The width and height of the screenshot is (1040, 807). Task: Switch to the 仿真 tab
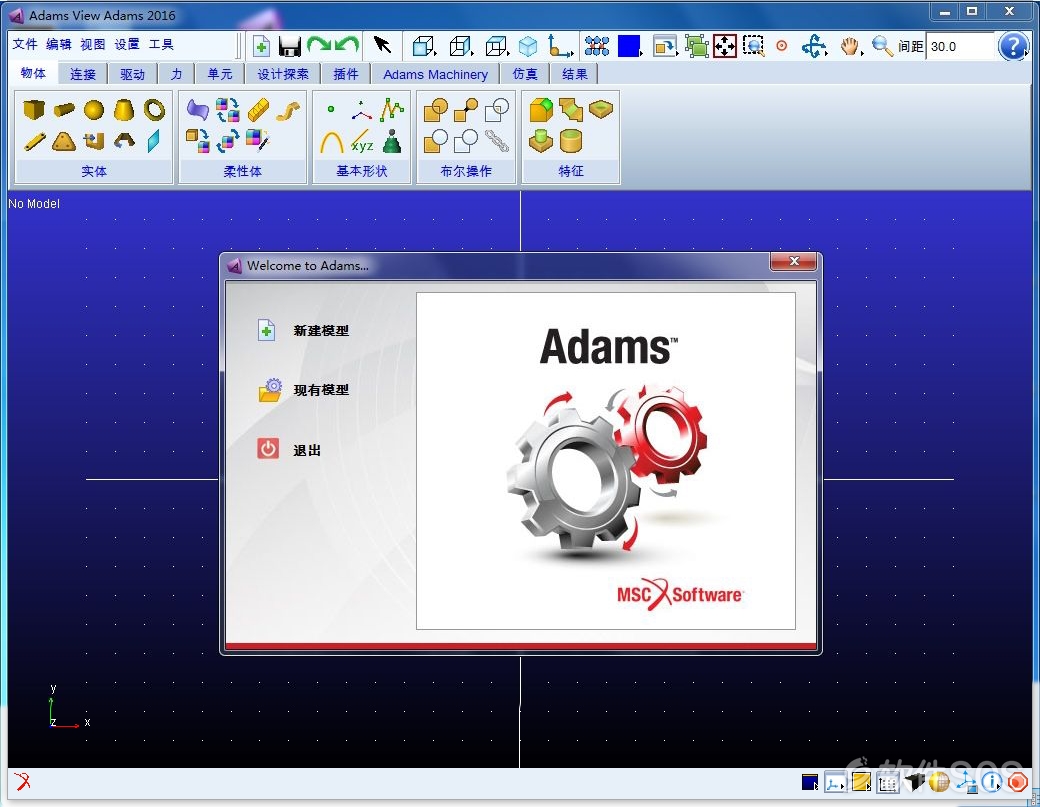pyautogui.click(x=525, y=74)
